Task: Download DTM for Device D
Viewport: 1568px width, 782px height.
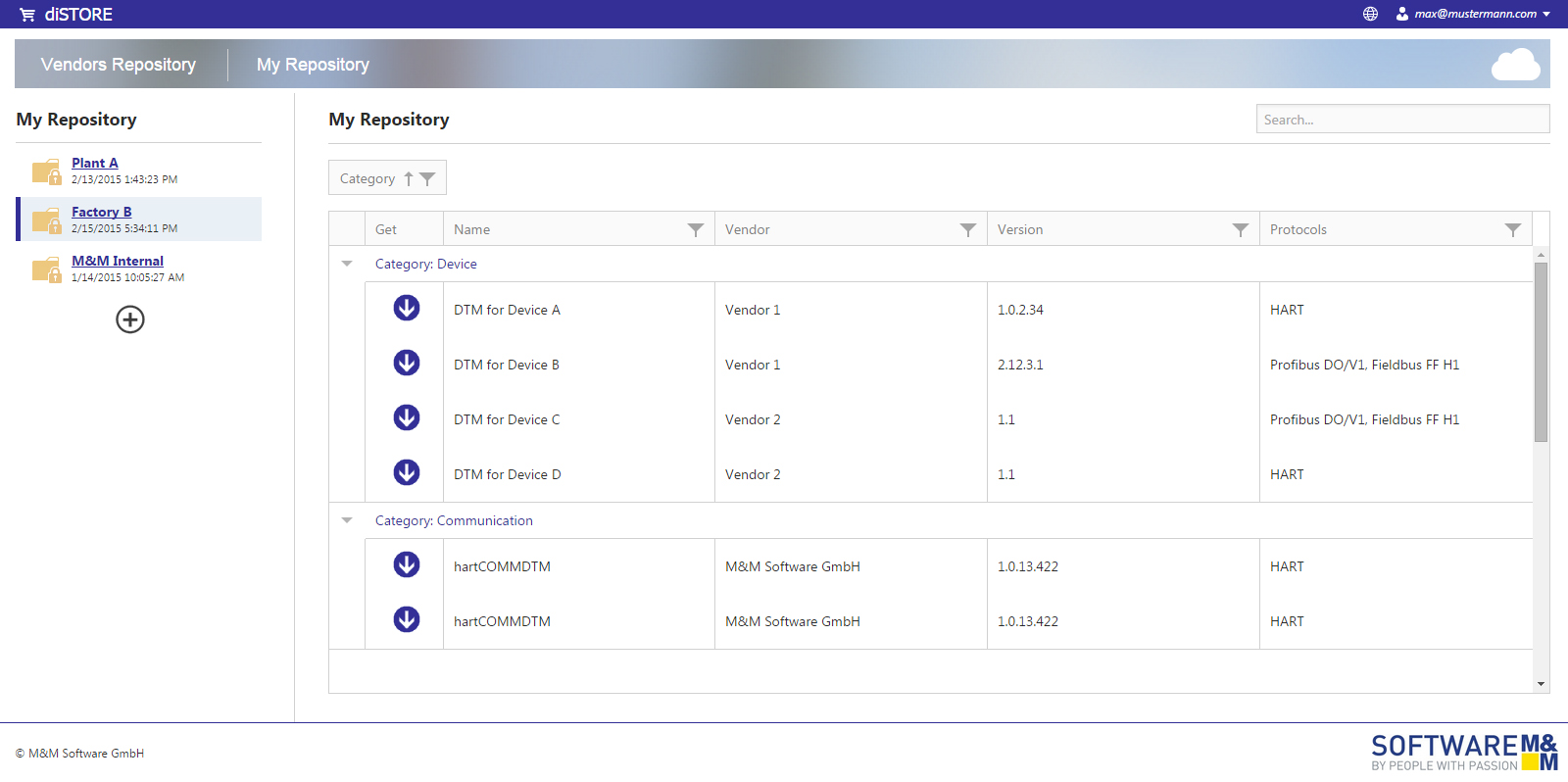Action: pyautogui.click(x=407, y=473)
